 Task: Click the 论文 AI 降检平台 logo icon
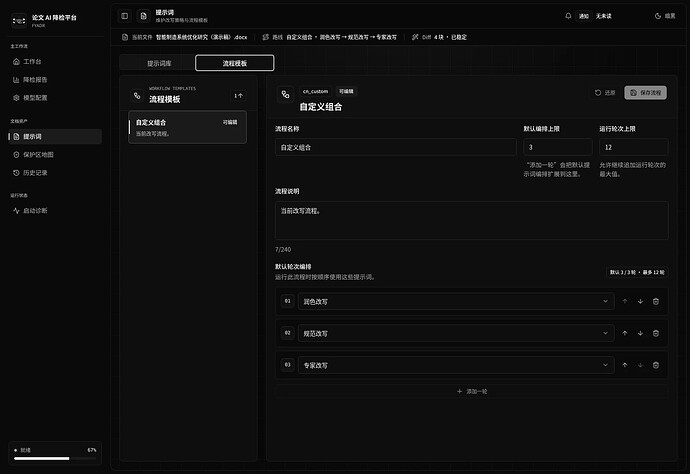(x=19, y=21)
